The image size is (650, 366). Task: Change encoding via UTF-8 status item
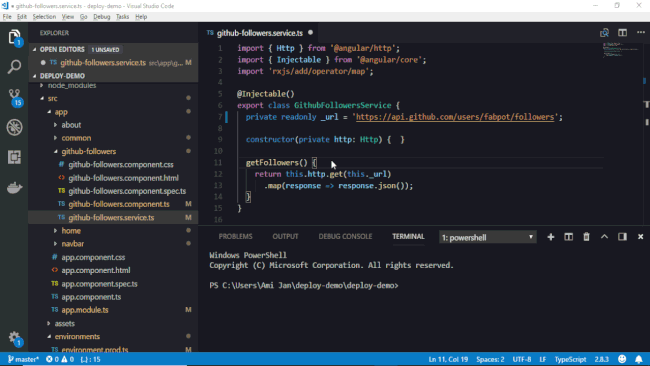pos(521,359)
